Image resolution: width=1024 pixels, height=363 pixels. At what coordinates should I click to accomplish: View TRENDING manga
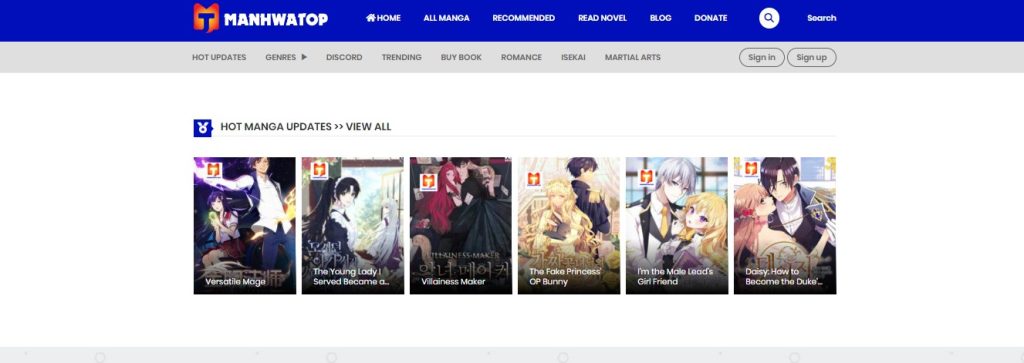coord(402,57)
